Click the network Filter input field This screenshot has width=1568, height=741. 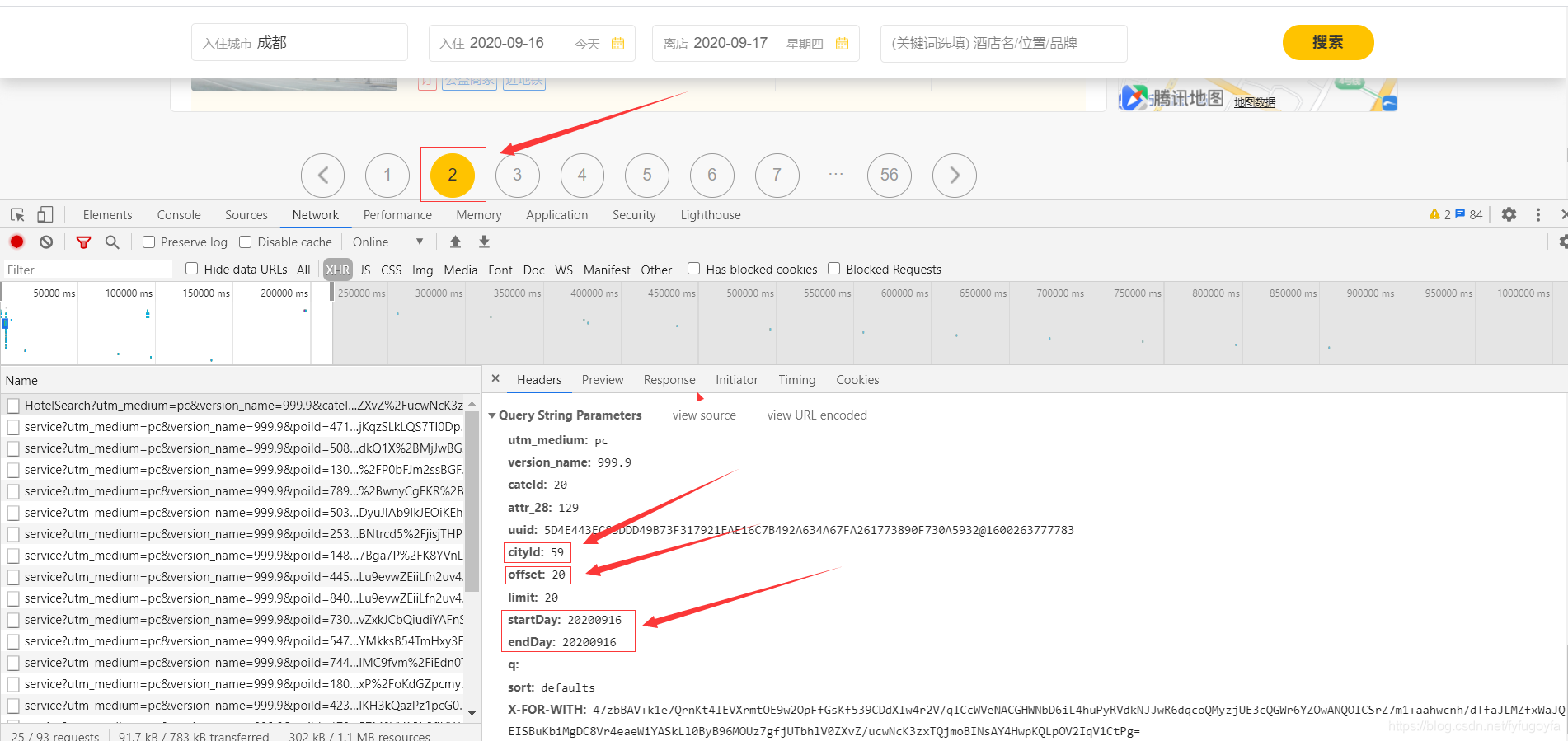(x=87, y=270)
